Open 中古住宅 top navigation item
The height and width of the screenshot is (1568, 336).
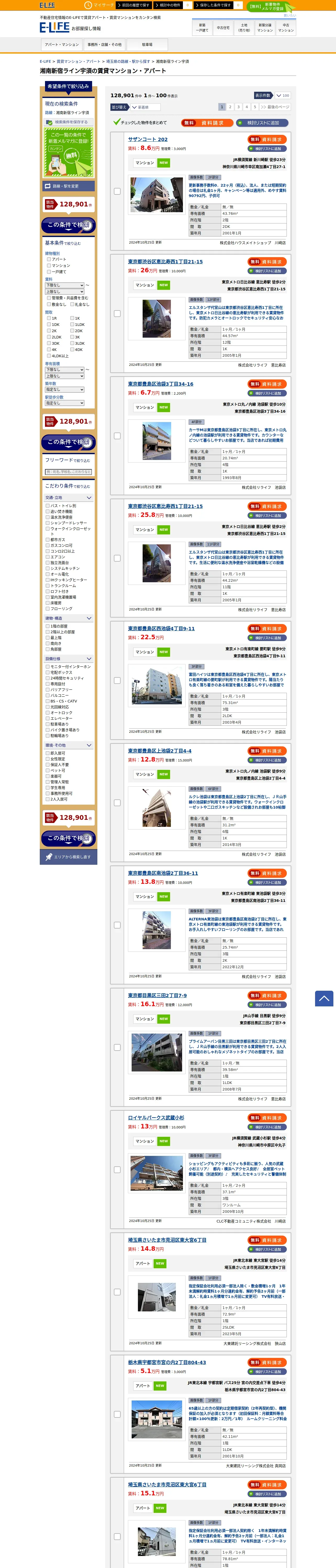pos(223,27)
